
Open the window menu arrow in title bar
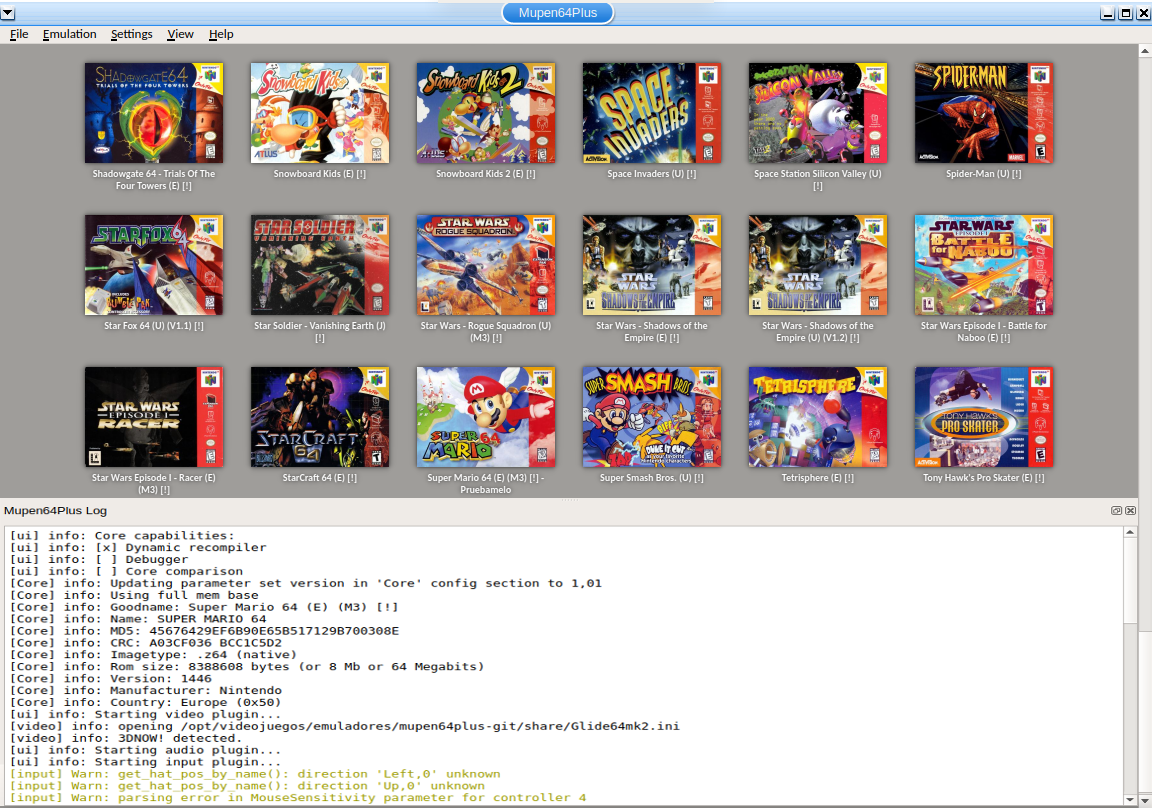[x=7, y=13]
